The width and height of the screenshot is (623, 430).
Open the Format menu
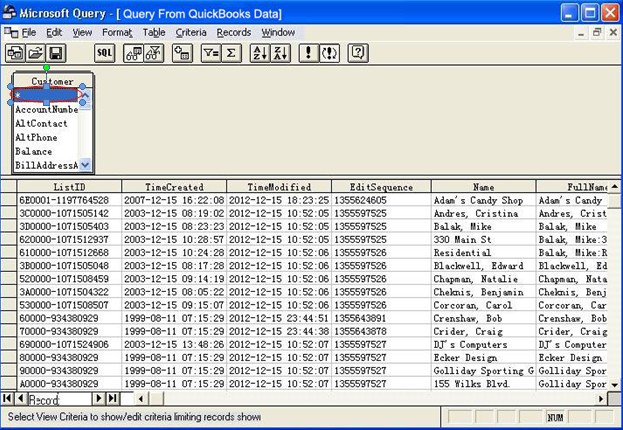[117, 33]
